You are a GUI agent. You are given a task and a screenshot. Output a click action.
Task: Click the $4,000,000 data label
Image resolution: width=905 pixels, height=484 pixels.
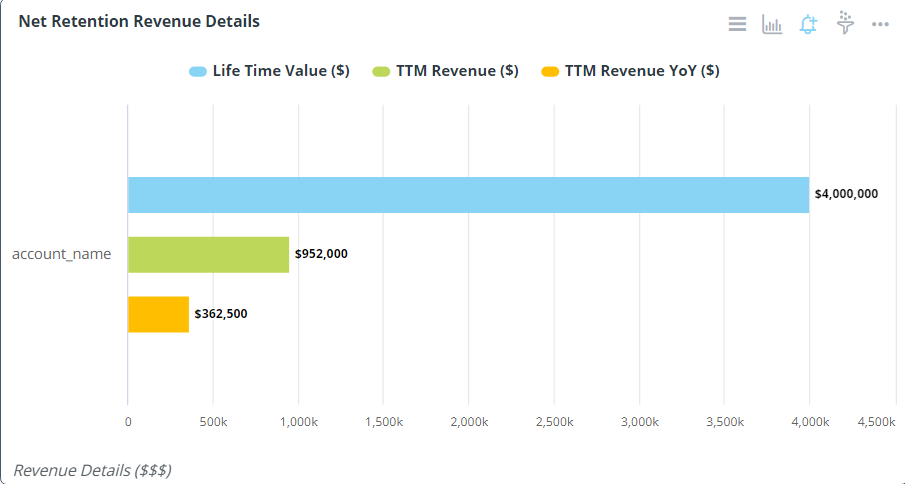(846, 194)
